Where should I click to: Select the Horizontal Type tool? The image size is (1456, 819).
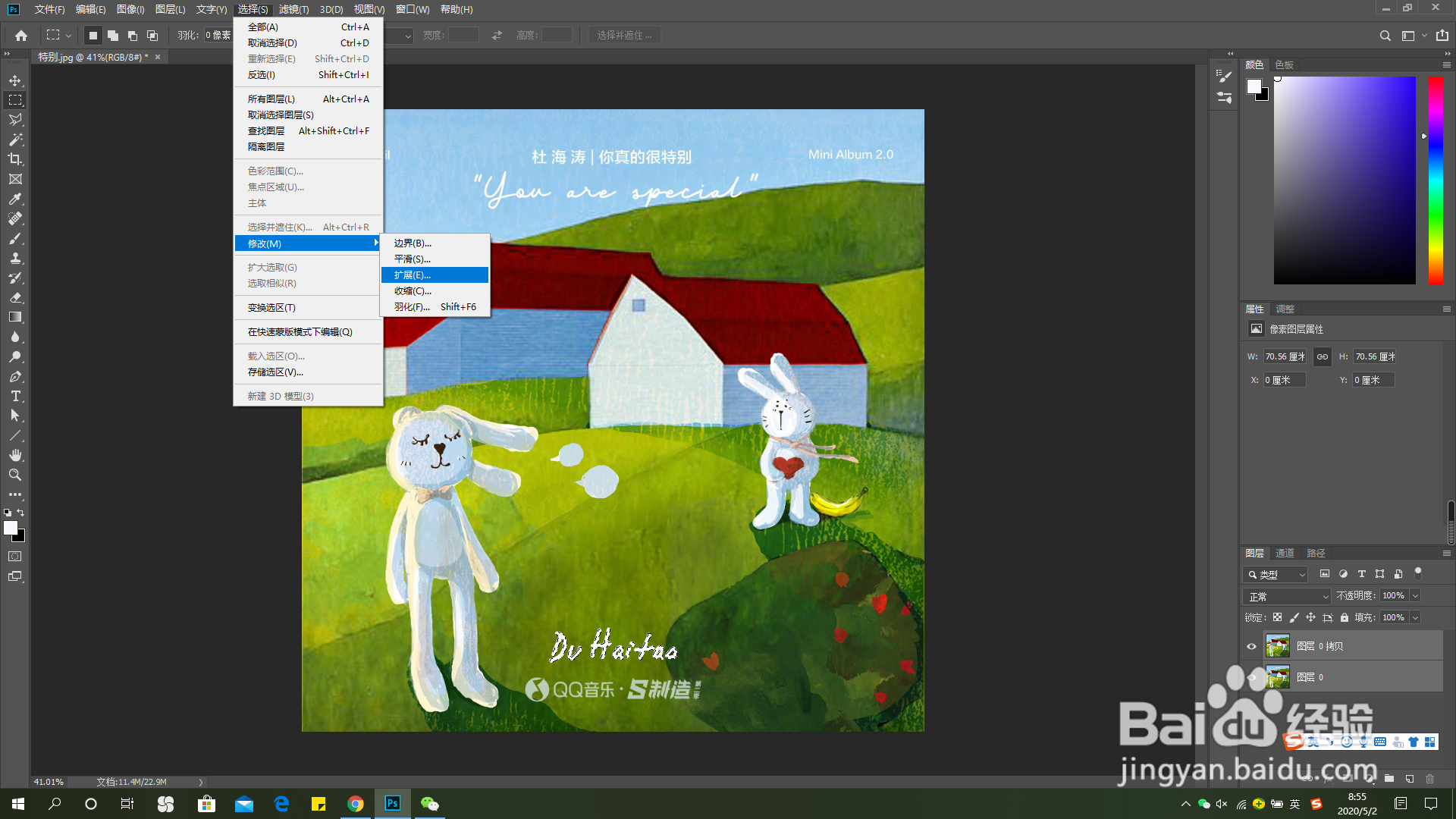15,396
